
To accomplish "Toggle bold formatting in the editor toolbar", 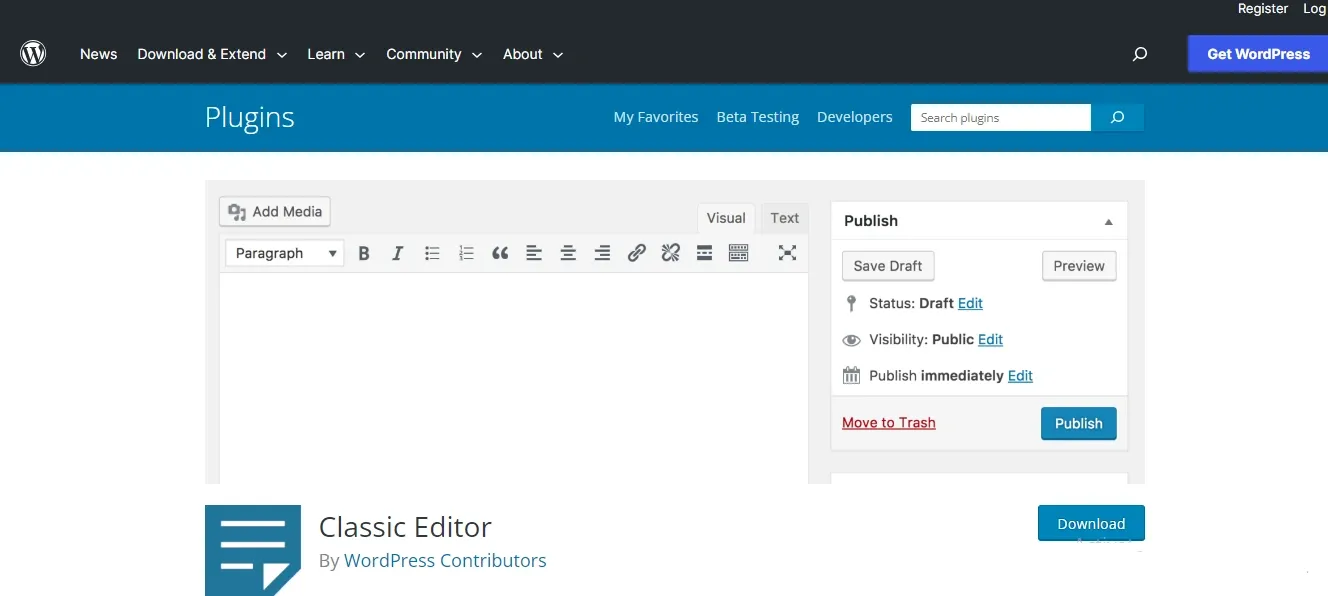I will 364,253.
